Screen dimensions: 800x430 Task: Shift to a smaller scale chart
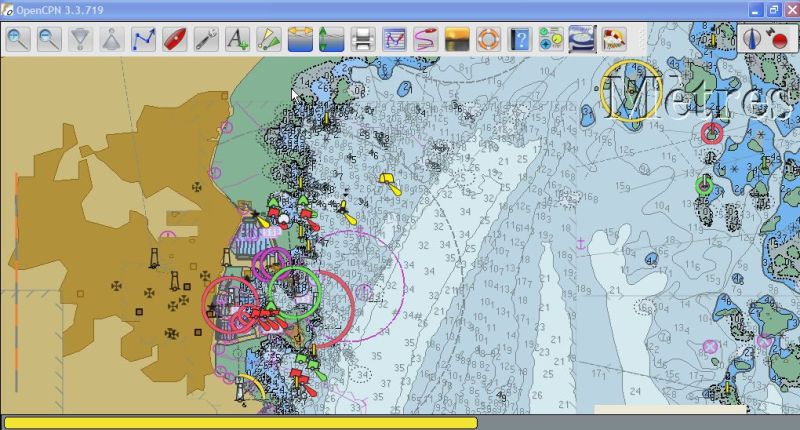pos(81,40)
